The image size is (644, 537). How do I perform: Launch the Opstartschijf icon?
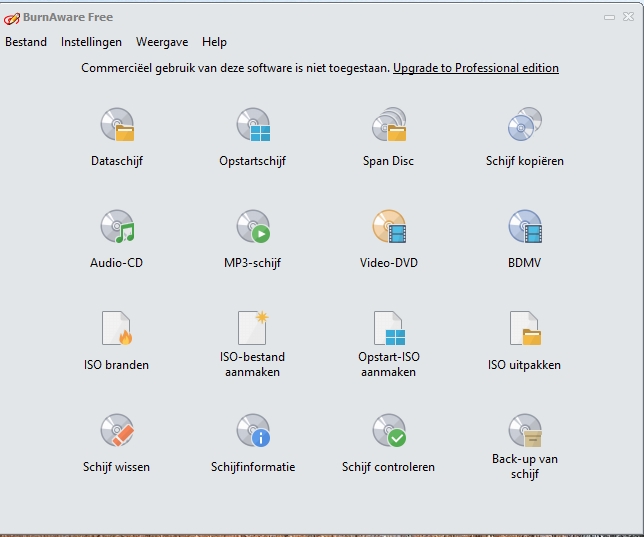tap(253, 126)
